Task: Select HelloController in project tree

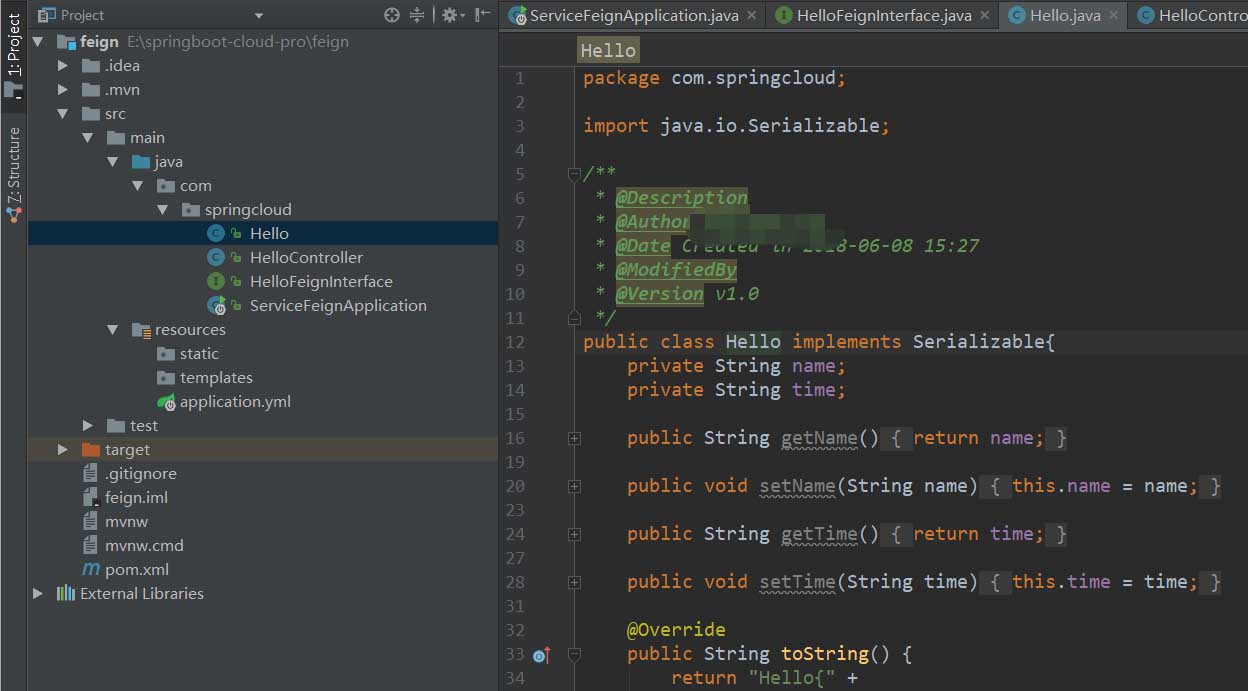Action: (306, 258)
